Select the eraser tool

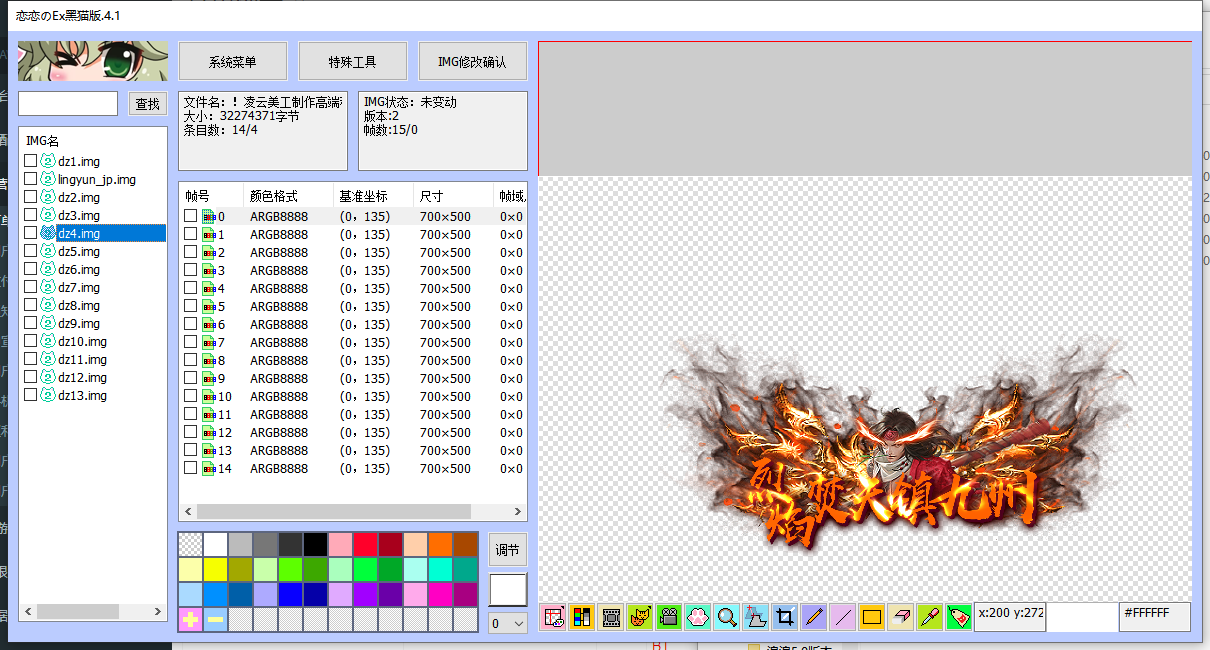898,617
